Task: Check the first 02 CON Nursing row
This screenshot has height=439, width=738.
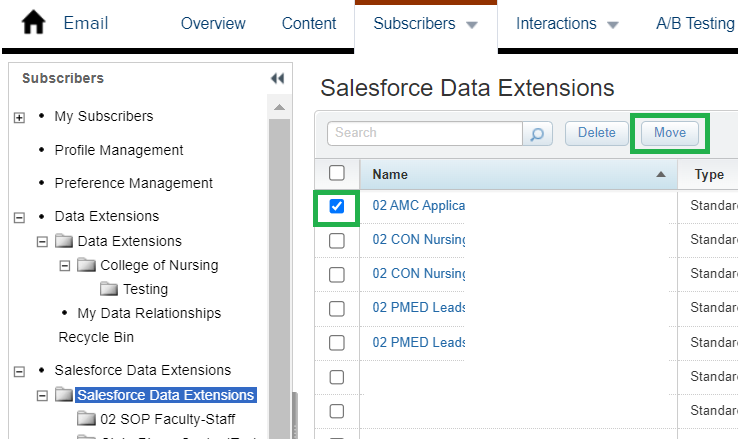Action: 337,240
